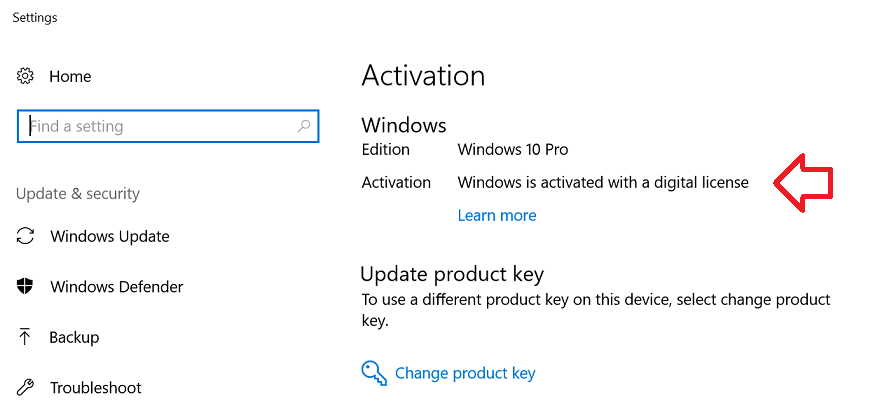This screenshot has height=418, width=894.
Task: Open the Troubleshoot sidebar label
Action: pyautogui.click(x=96, y=388)
